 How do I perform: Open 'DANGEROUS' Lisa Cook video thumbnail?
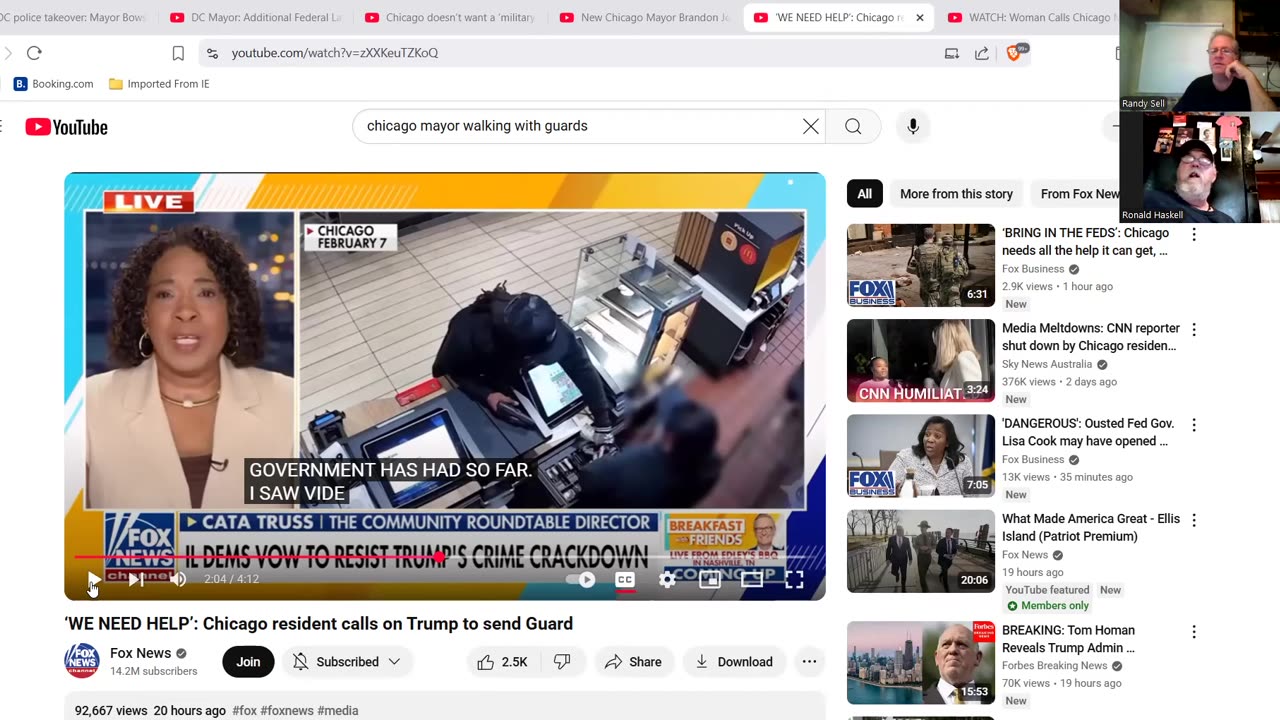pyautogui.click(x=921, y=456)
